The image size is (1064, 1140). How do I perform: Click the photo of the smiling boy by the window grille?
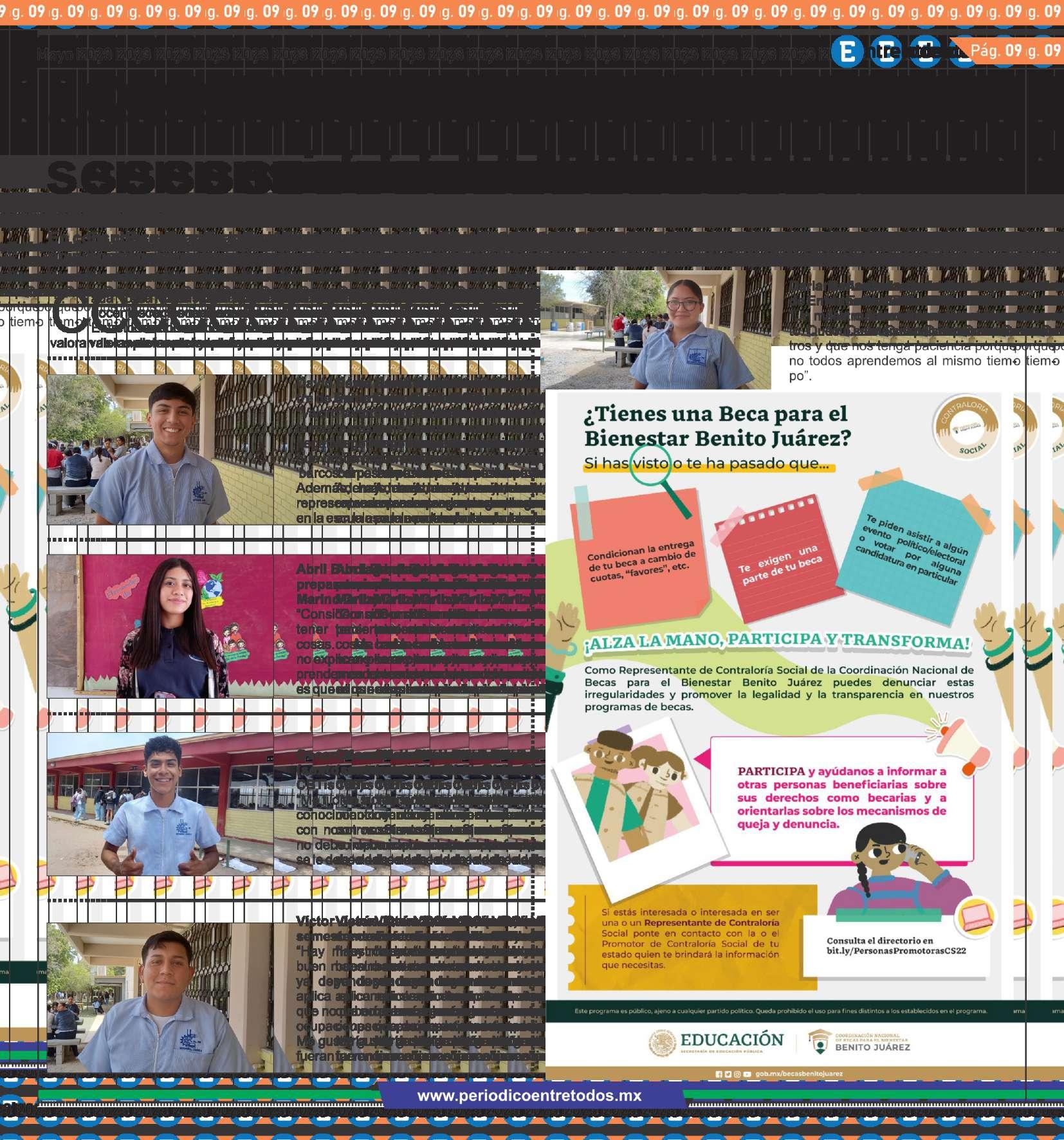tap(160, 449)
